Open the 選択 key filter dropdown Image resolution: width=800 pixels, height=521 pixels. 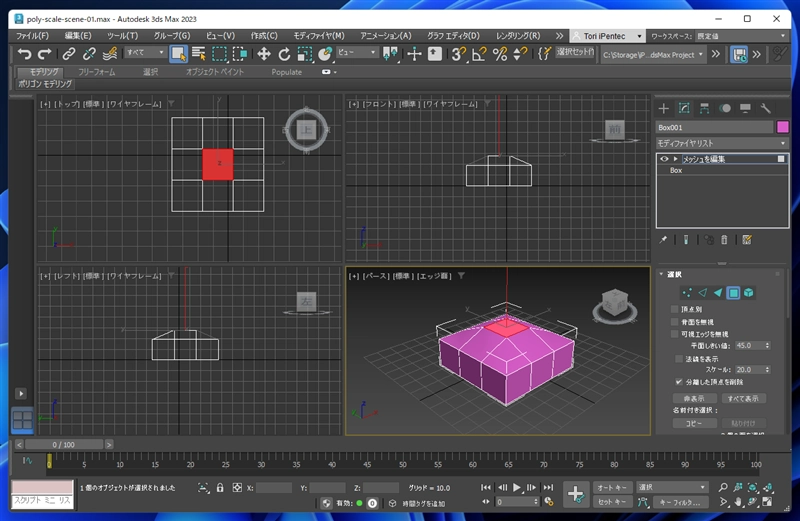pos(672,487)
